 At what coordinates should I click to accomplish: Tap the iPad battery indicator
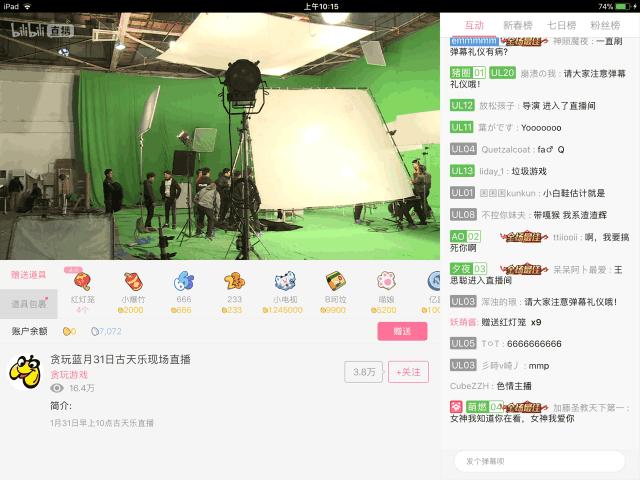click(x=622, y=7)
